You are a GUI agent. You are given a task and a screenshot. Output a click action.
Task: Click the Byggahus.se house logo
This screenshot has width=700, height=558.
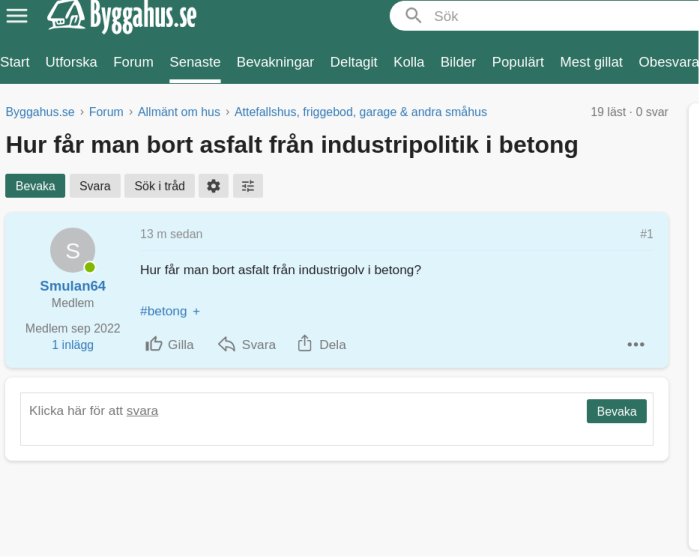pyautogui.click(x=121, y=16)
